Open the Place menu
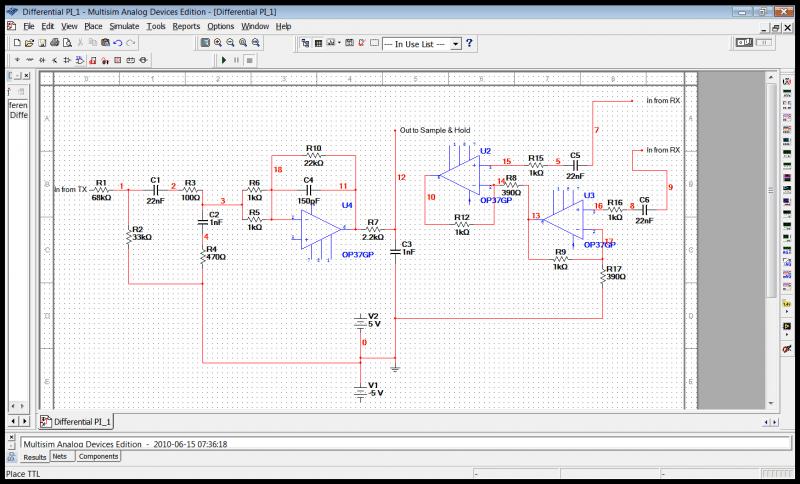The height and width of the screenshot is (484, 800). (x=93, y=26)
